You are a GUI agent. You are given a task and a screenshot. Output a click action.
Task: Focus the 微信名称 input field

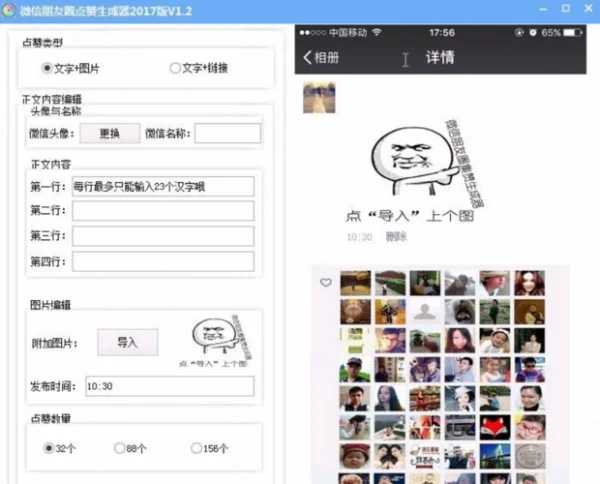[227, 133]
